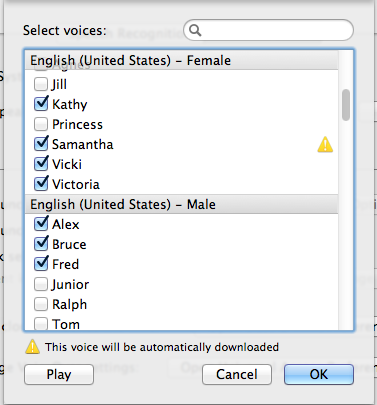Uncheck the Victoria voice
Image resolution: width=377 pixels, height=405 pixels.
pos(41,184)
